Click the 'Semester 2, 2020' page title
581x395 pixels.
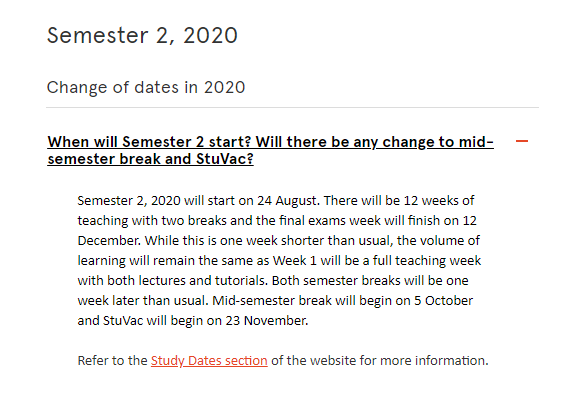pos(142,36)
